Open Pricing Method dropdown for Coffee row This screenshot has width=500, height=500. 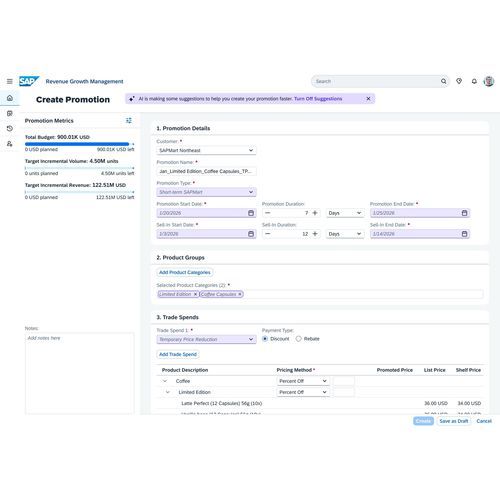tap(303, 381)
